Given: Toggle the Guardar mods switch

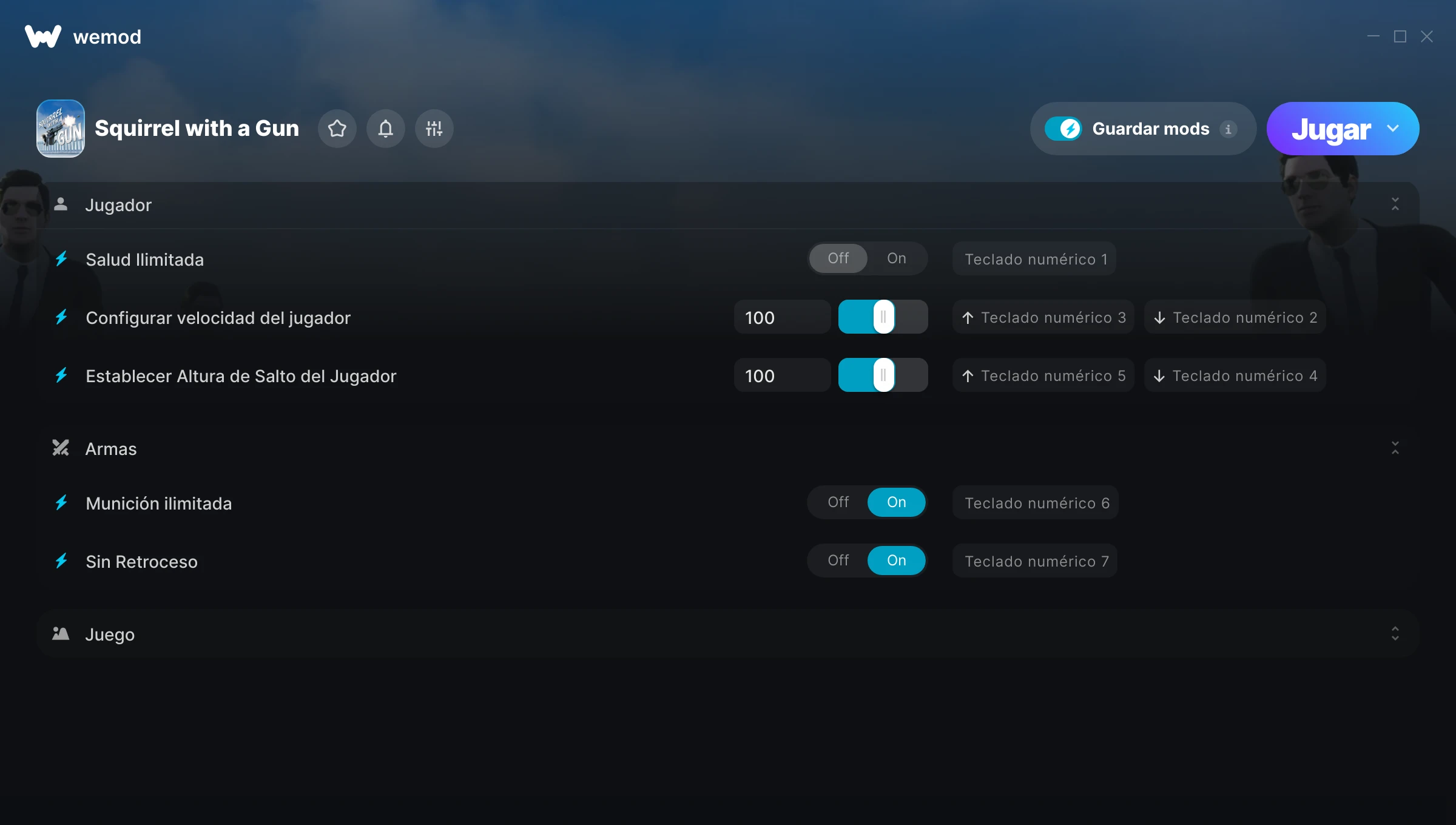Looking at the screenshot, I should pos(1063,129).
